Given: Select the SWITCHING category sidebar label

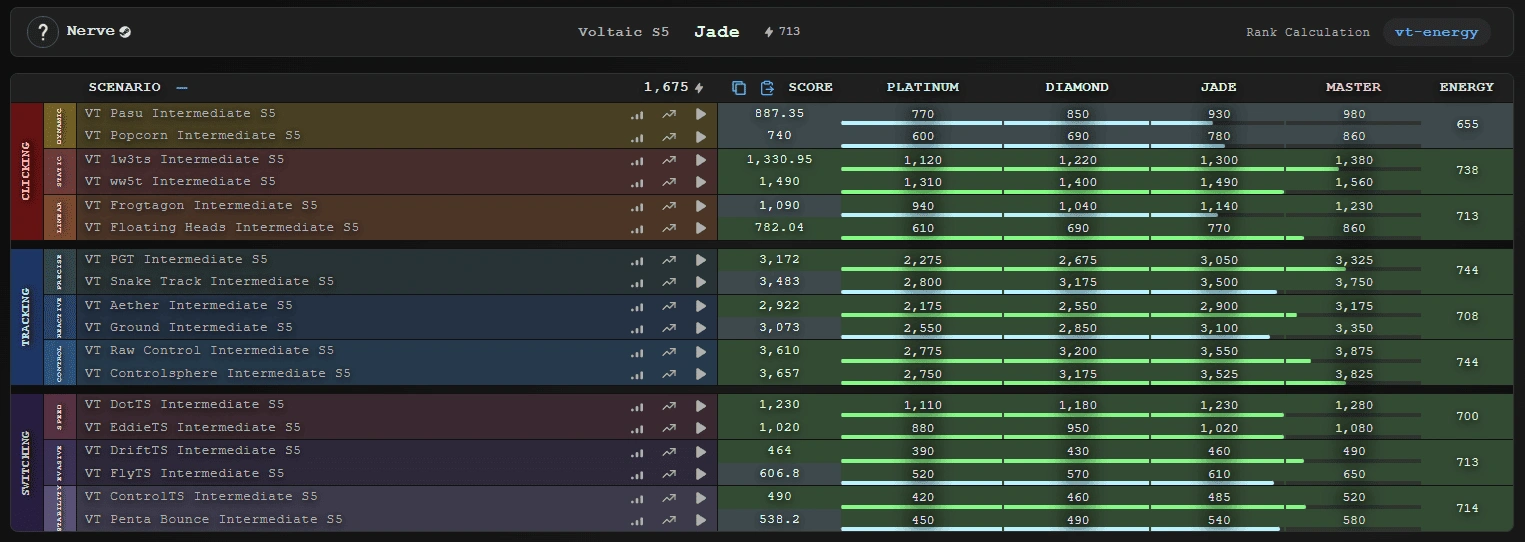Looking at the screenshot, I should [x=26, y=462].
